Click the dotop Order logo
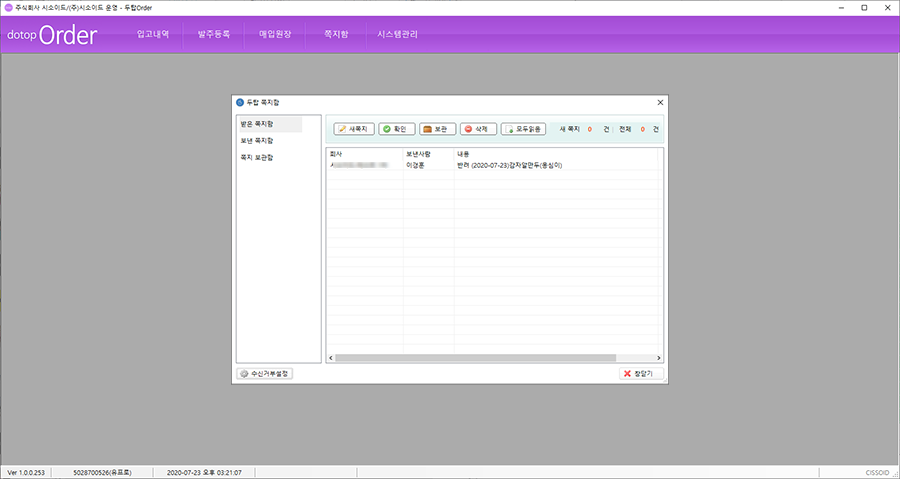This screenshot has width=900, height=479. [x=52, y=35]
